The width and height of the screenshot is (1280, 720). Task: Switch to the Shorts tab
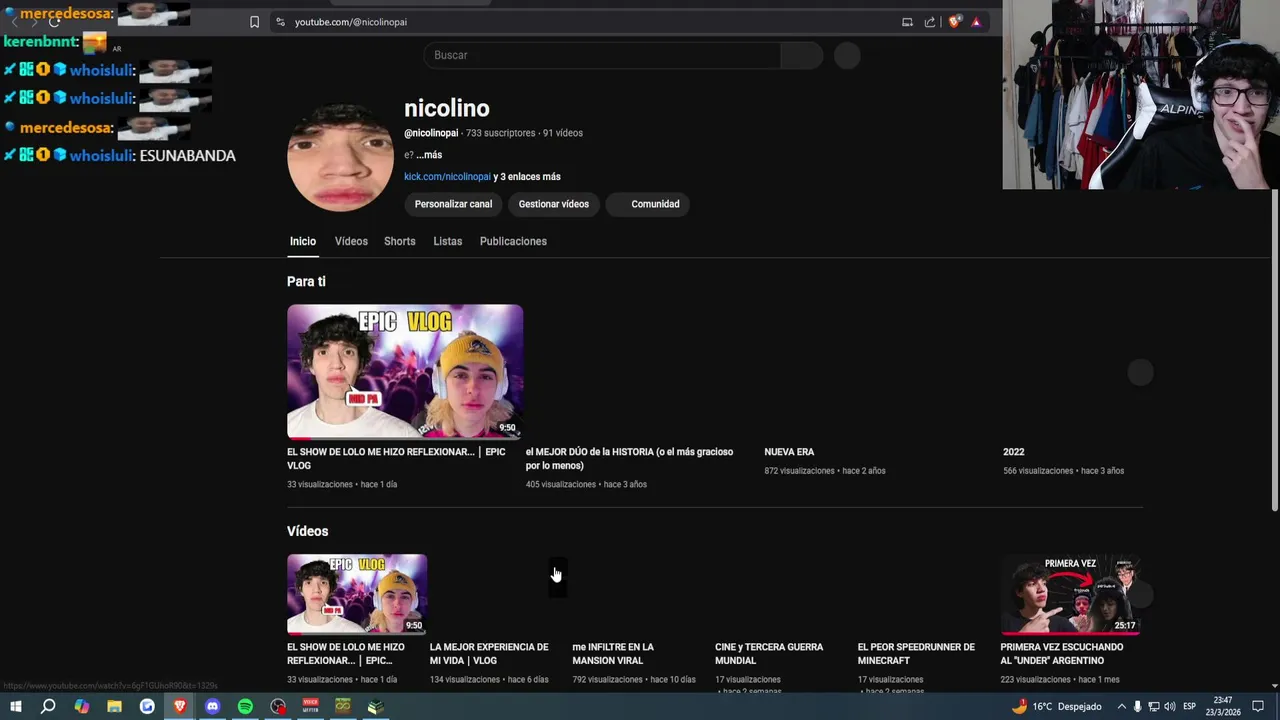pyautogui.click(x=400, y=241)
